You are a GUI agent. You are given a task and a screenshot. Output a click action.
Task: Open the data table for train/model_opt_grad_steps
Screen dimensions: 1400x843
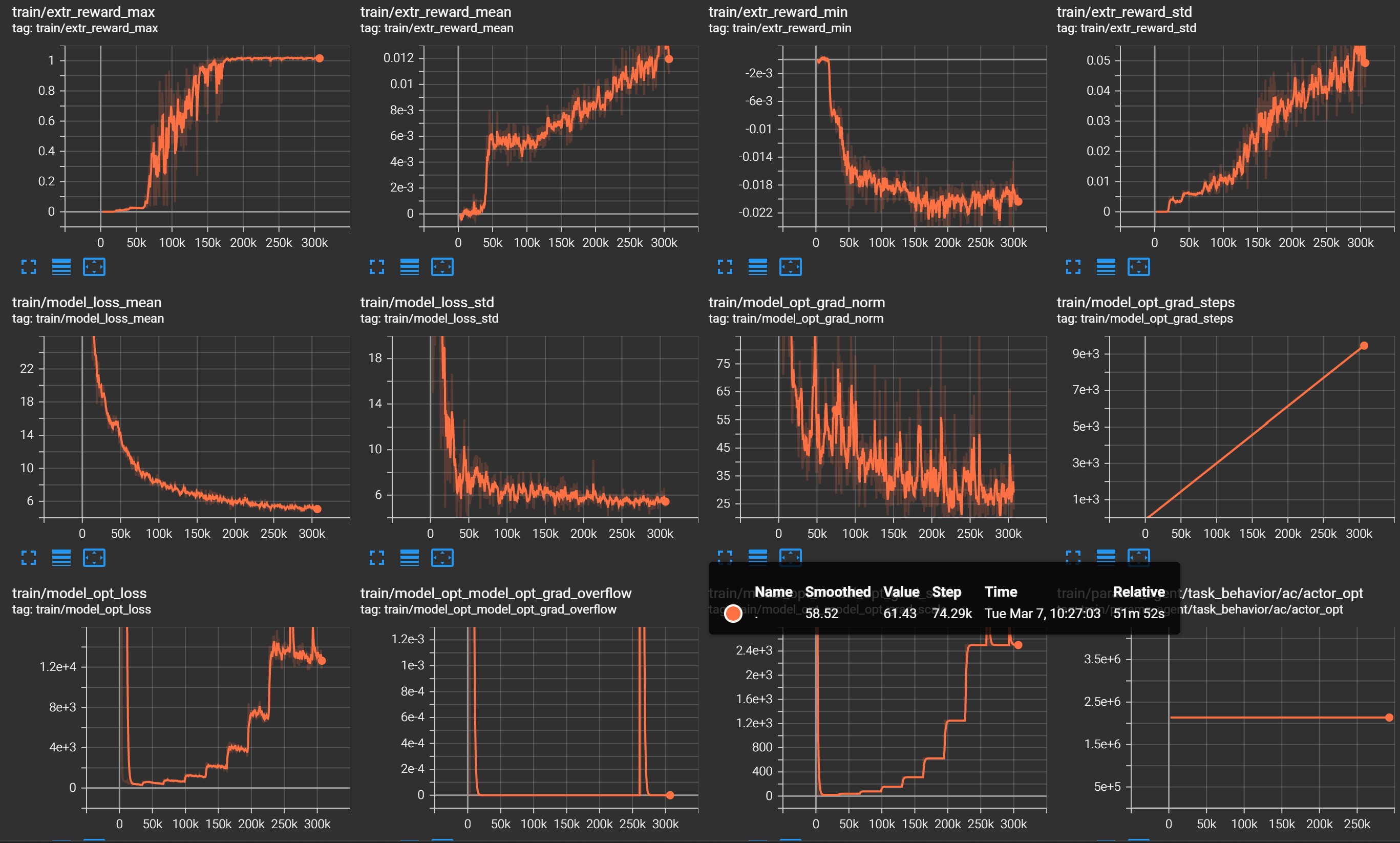[1107, 557]
